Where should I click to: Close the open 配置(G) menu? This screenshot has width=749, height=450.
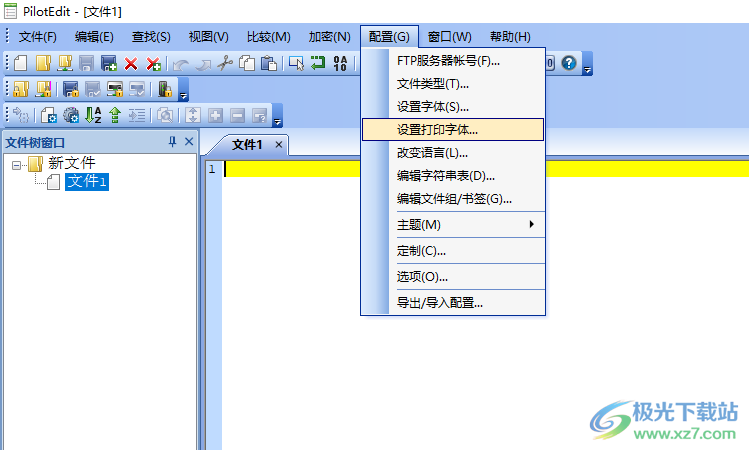tap(389, 37)
